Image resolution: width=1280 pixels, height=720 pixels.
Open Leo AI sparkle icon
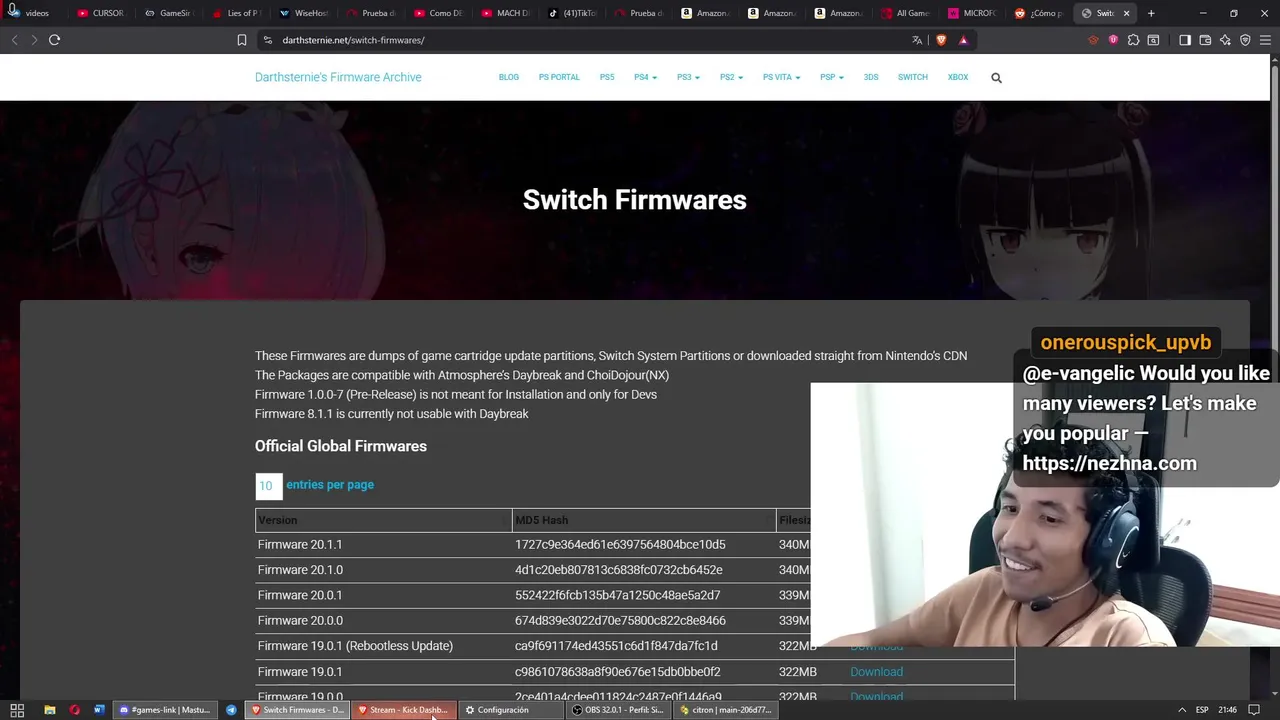pos(1225,40)
